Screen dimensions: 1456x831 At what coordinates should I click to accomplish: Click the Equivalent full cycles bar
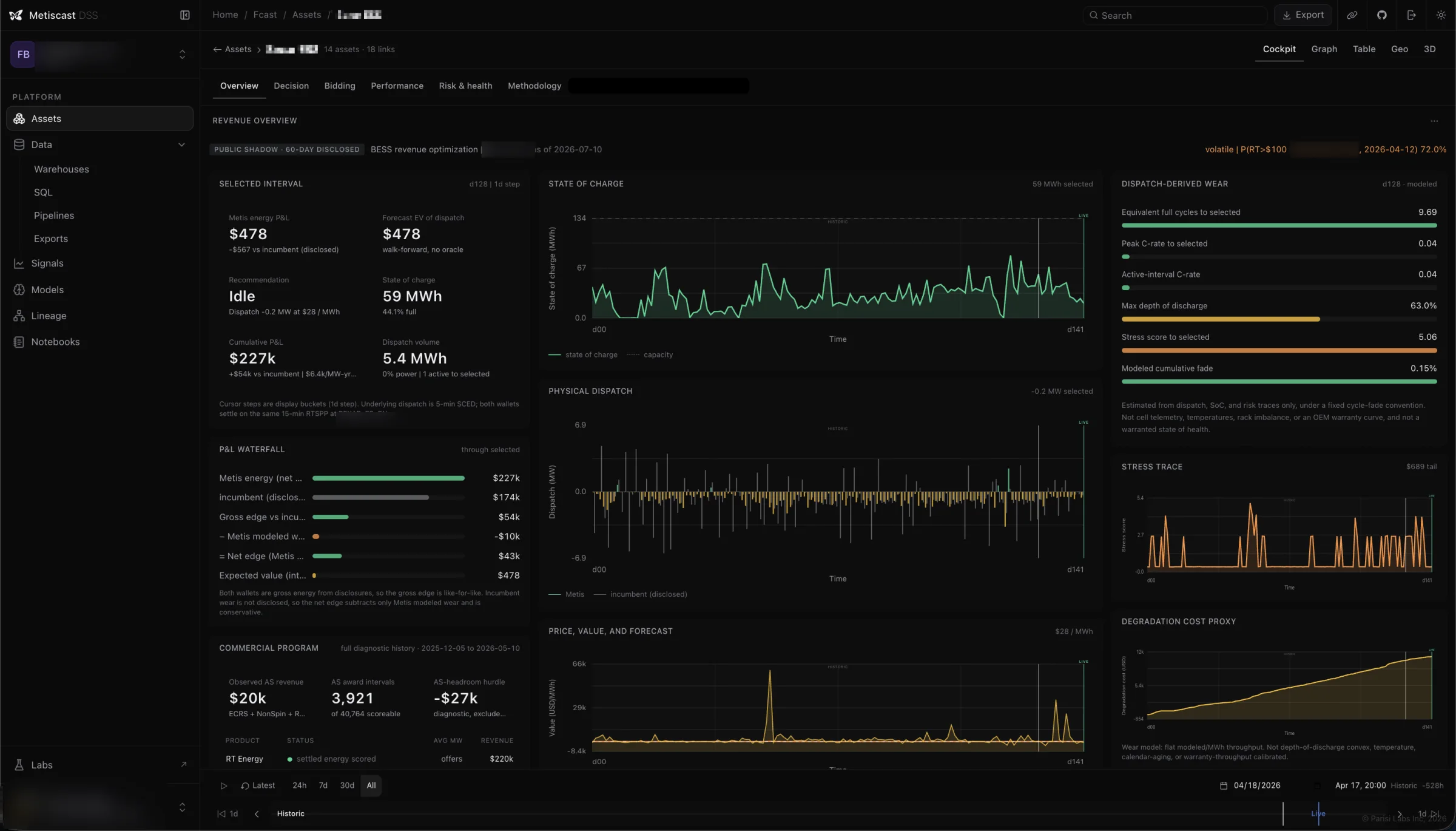[x=1279, y=225]
